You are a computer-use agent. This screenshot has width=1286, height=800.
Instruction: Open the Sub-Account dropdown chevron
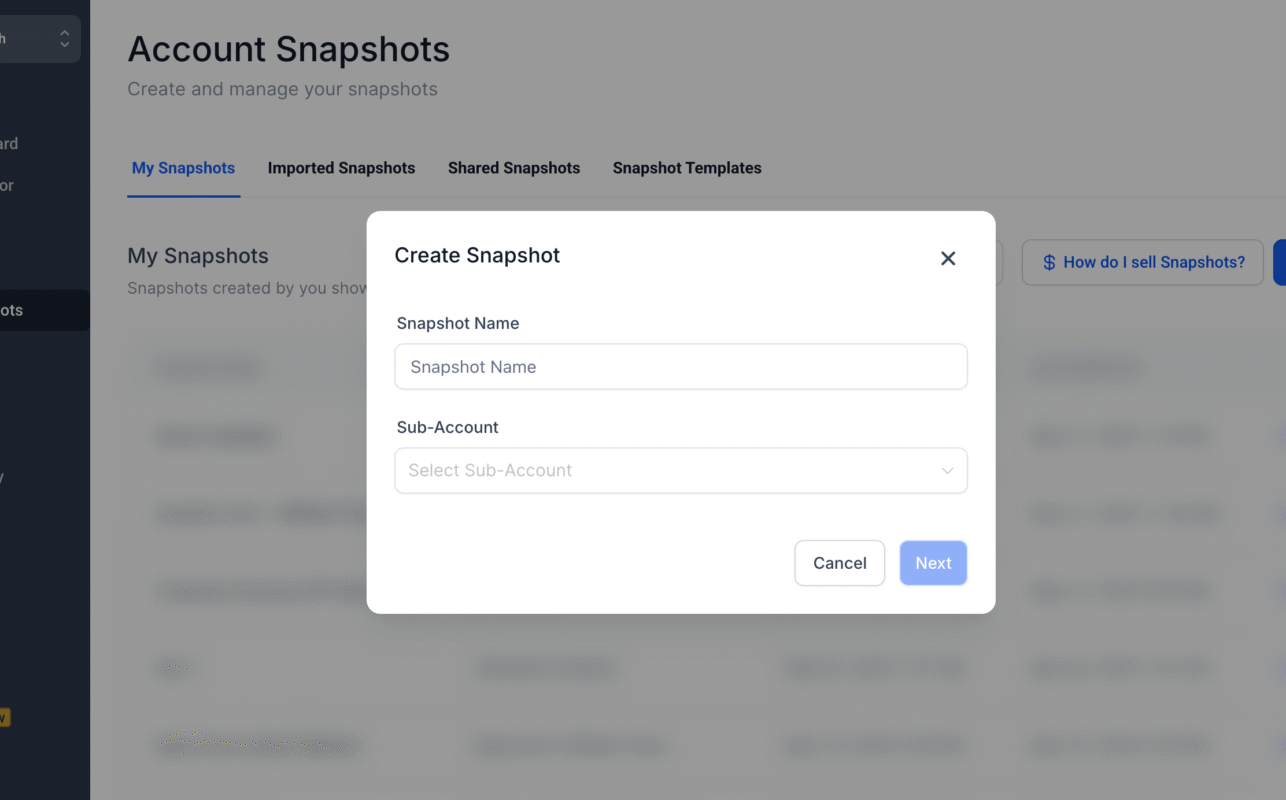click(x=947, y=471)
